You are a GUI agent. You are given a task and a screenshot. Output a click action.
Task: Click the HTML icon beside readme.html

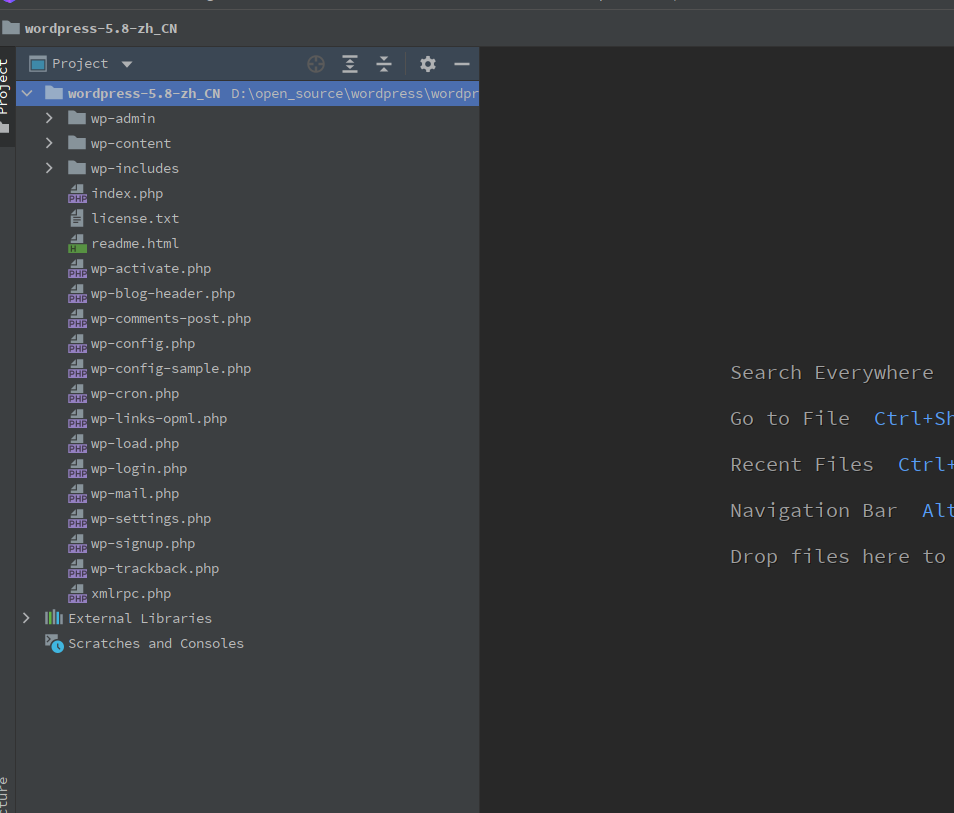pos(77,244)
